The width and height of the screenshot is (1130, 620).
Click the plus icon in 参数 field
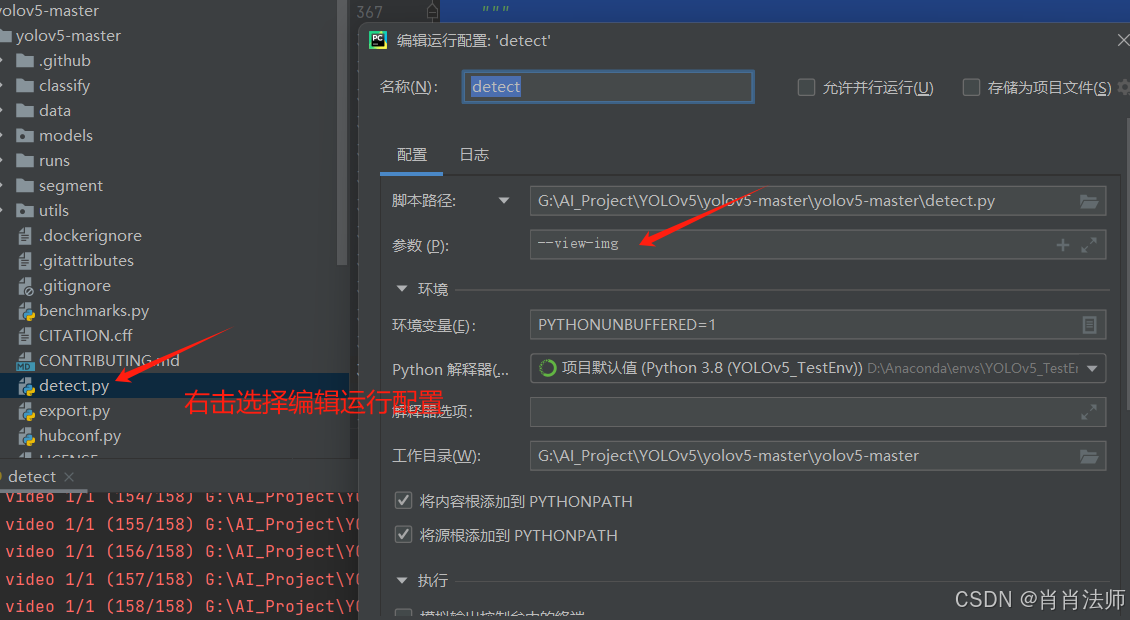(1062, 243)
